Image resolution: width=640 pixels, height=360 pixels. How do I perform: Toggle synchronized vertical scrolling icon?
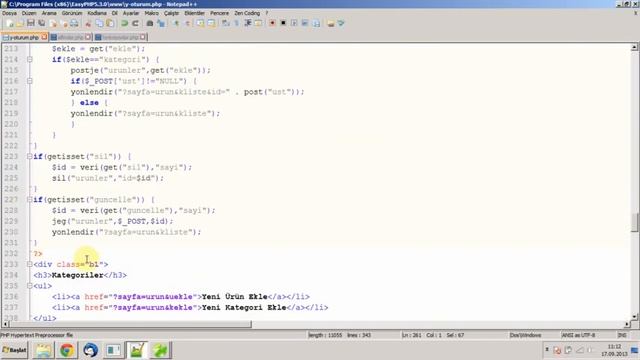(x=200, y=23)
